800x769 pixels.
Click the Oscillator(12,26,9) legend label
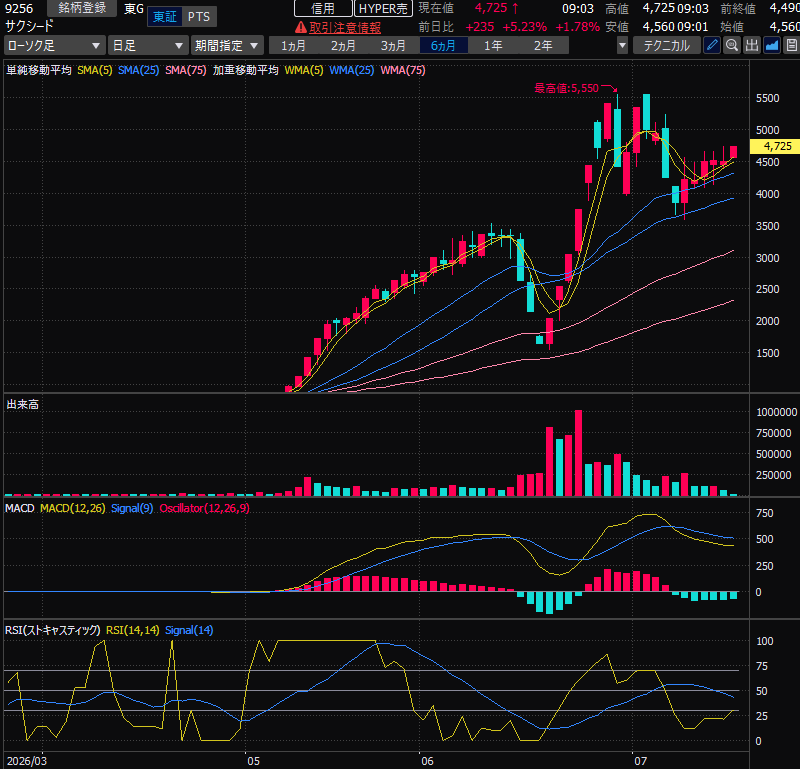coord(205,508)
